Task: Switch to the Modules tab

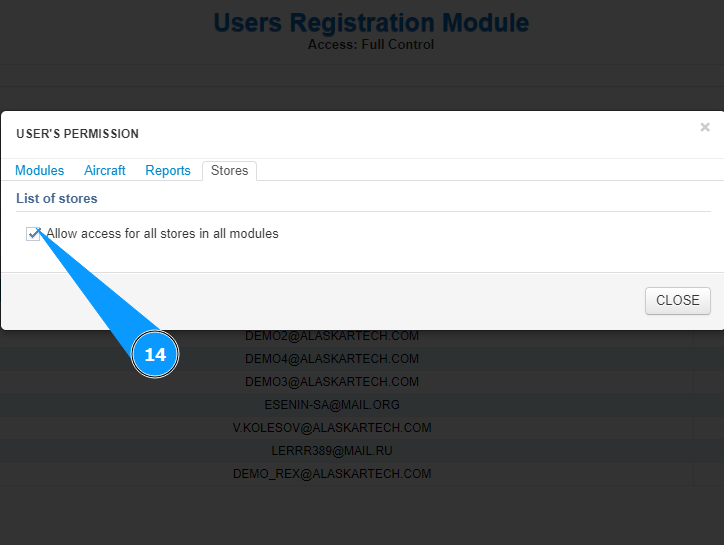Action: tap(40, 171)
